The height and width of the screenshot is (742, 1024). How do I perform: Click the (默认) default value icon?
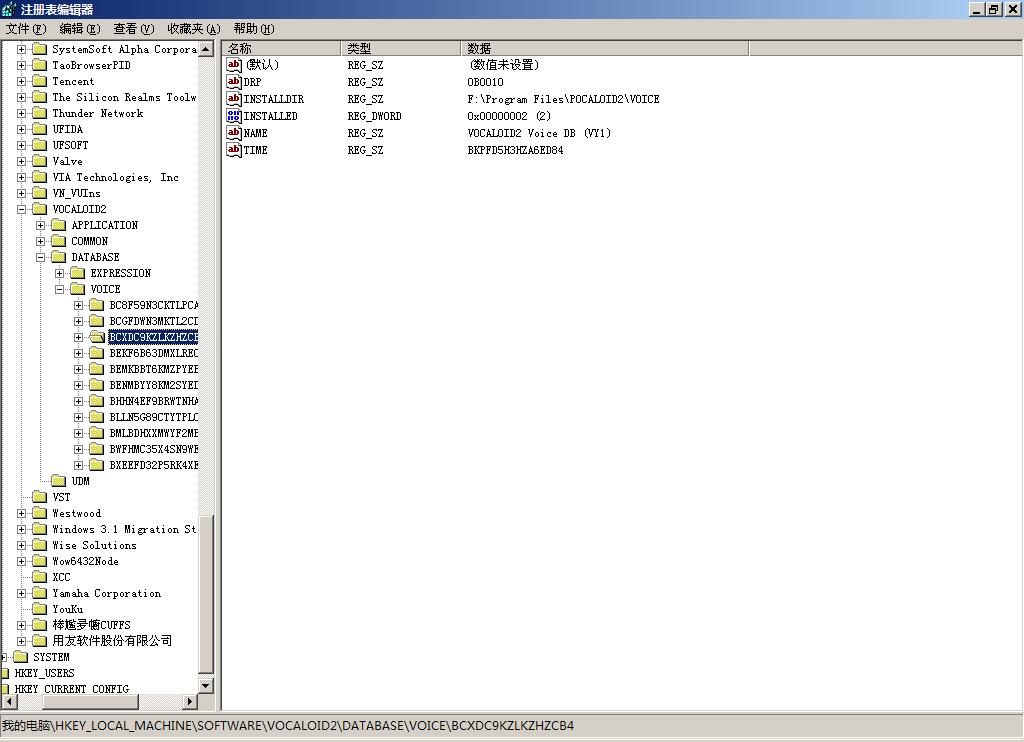coord(234,65)
